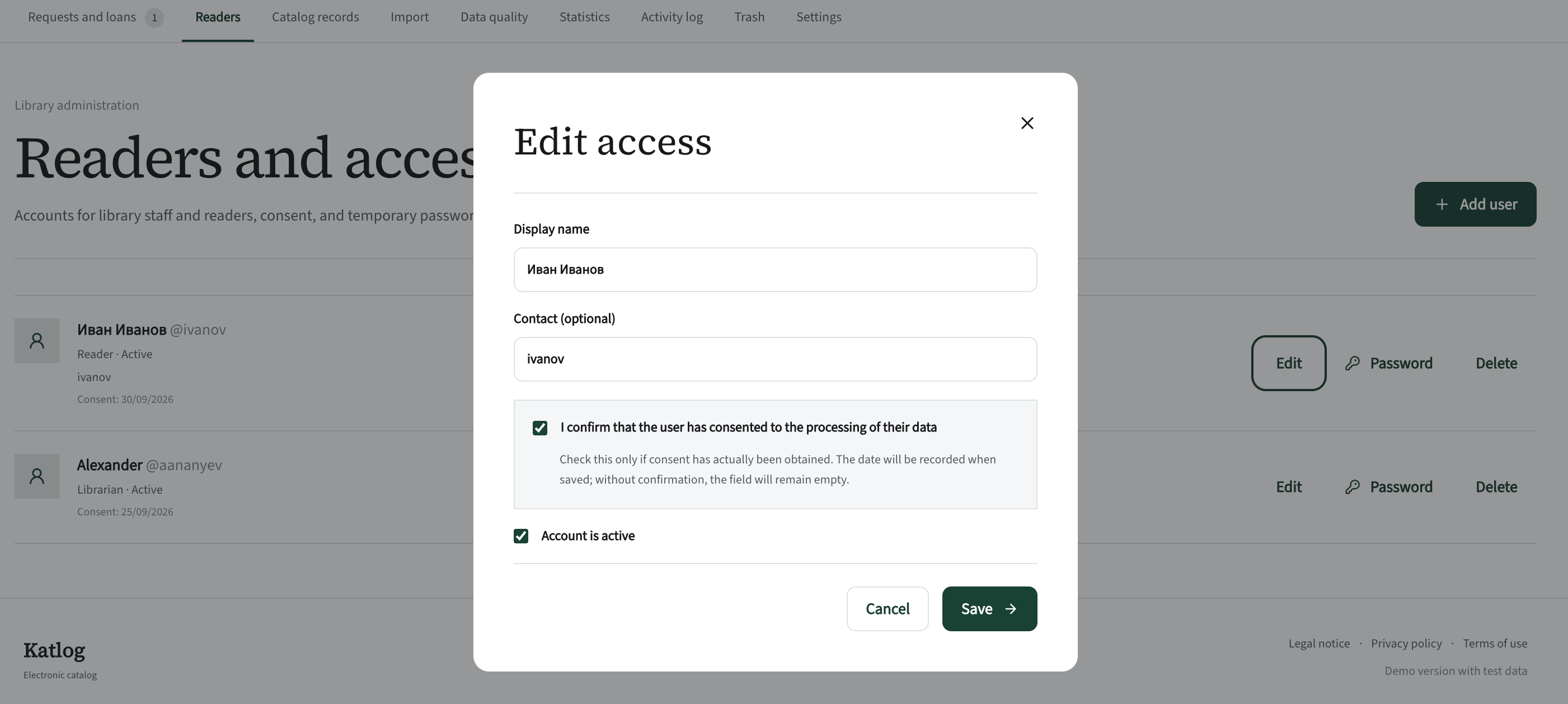Viewport: 1568px width, 704px height.
Task: Click the key icon in Иван Иванов's Password button
Action: click(x=1352, y=363)
